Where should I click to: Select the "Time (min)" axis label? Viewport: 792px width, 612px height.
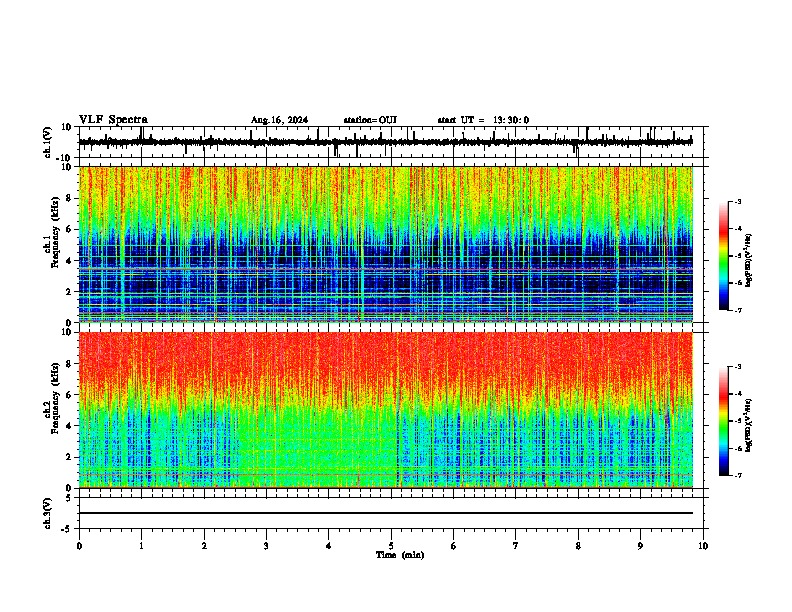click(x=400, y=555)
